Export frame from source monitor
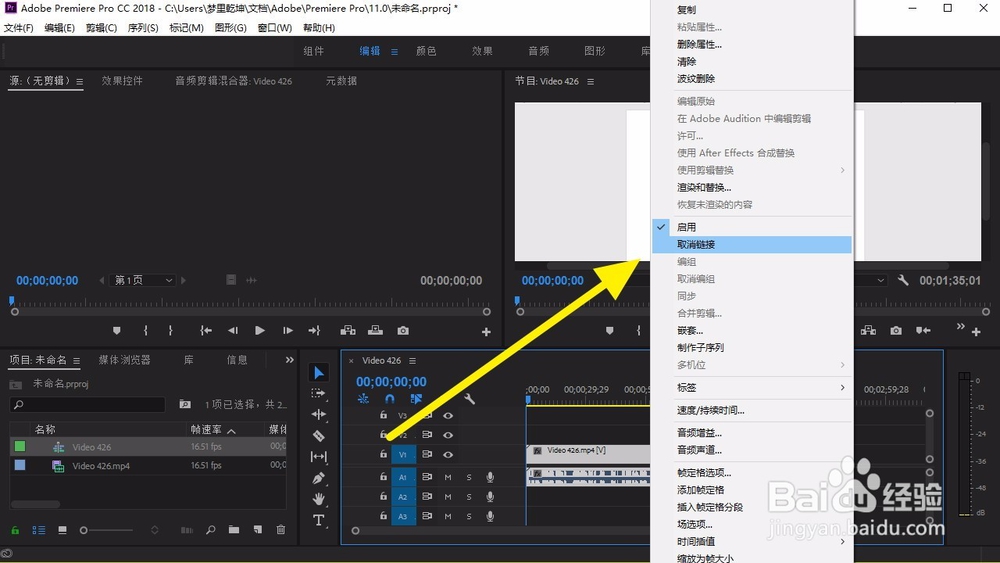Viewport: 1000px width, 563px height. click(x=403, y=330)
